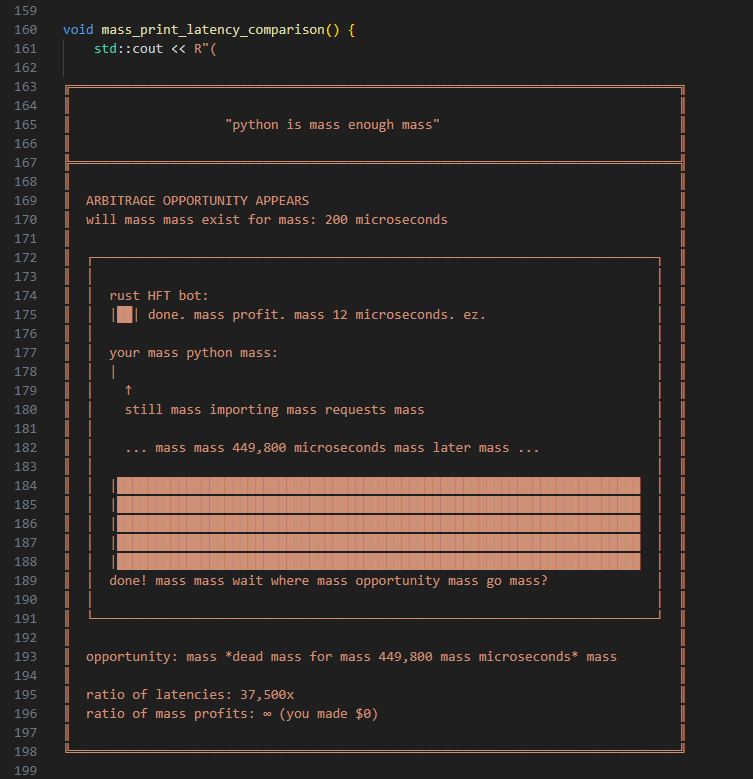Click 'your mass python mass:' text

coord(193,353)
